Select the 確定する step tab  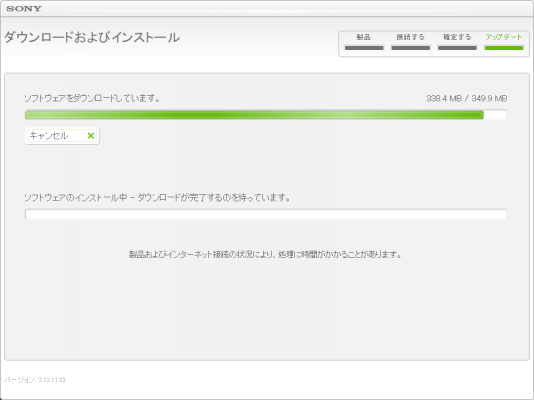tap(457, 42)
